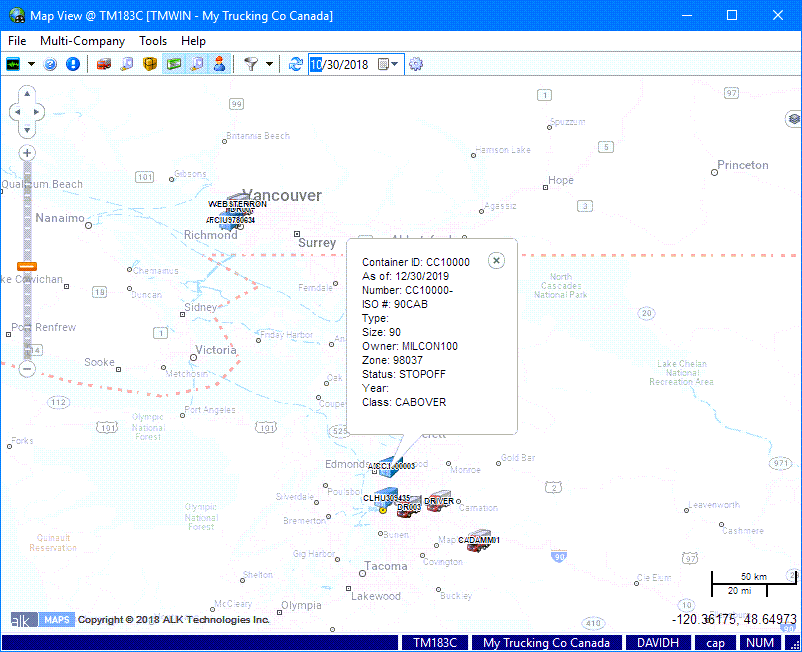Expand the filter funnel dropdown arrow
The height and width of the screenshot is (652, 802).
tap(269, 64)
